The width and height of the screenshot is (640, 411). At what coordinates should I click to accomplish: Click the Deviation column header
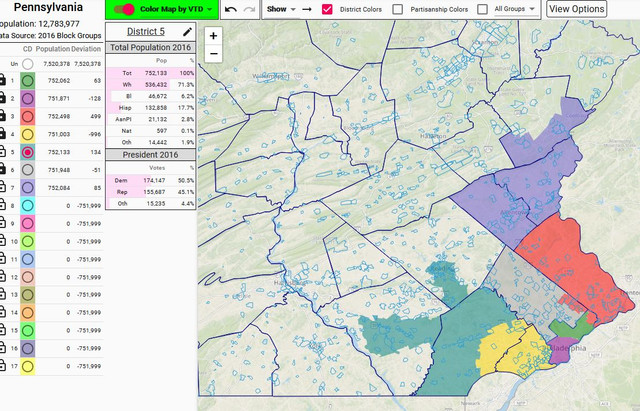pos(86,49)
